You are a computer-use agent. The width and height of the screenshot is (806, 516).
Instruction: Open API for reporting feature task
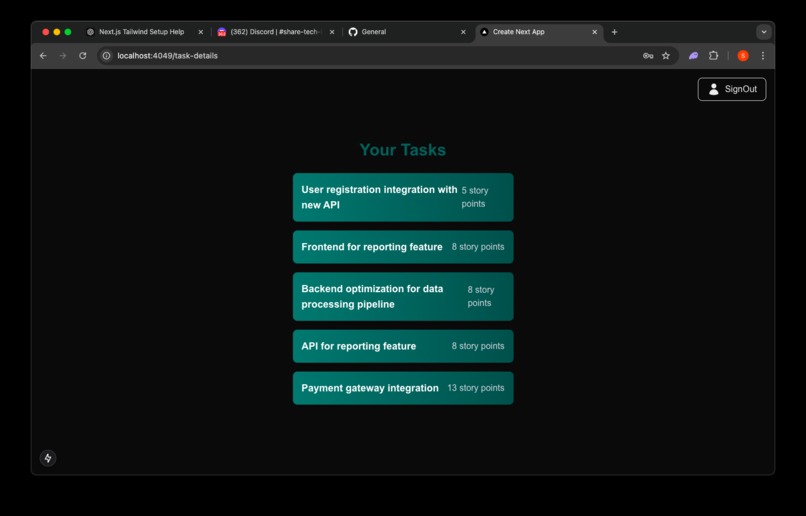[403, 346]
